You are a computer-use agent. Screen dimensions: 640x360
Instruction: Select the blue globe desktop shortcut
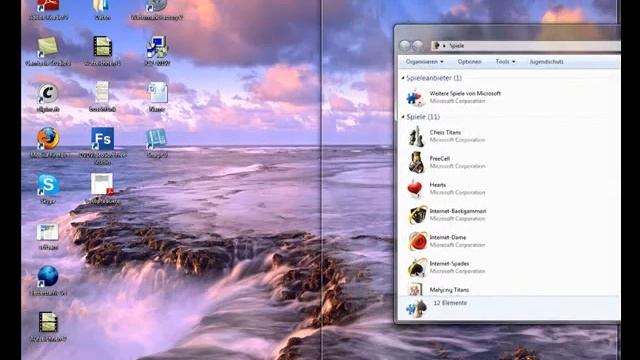(x=48, y=276)
